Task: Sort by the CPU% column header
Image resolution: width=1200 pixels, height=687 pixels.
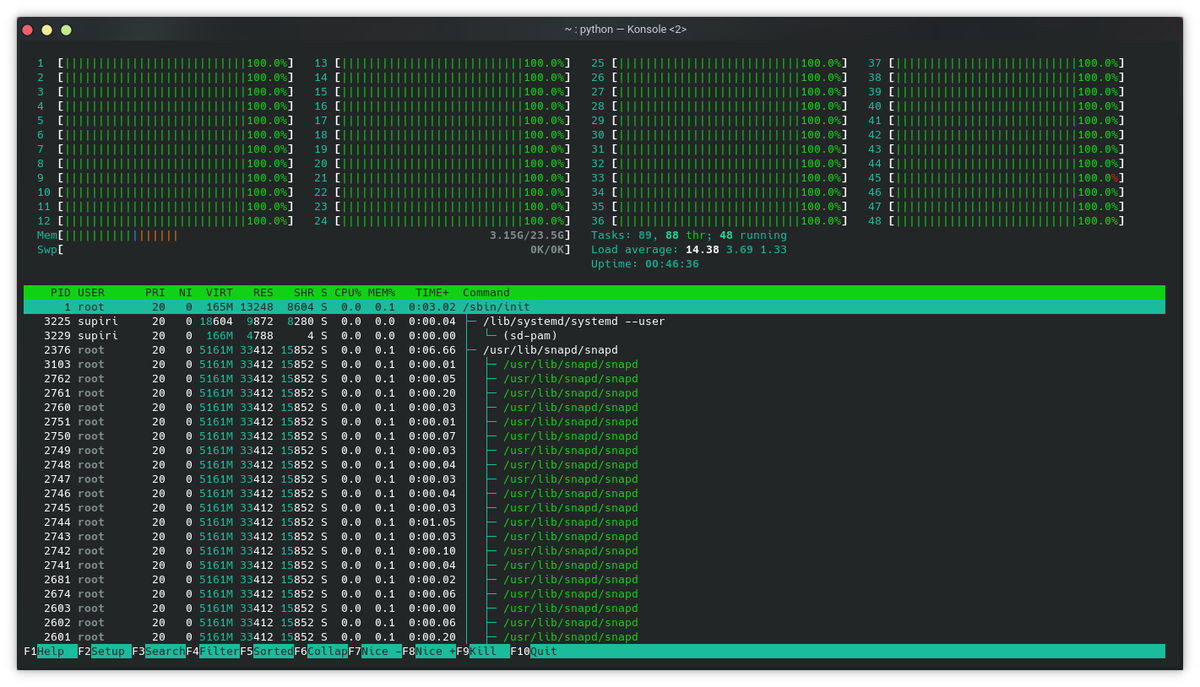Action: point(348,292)
